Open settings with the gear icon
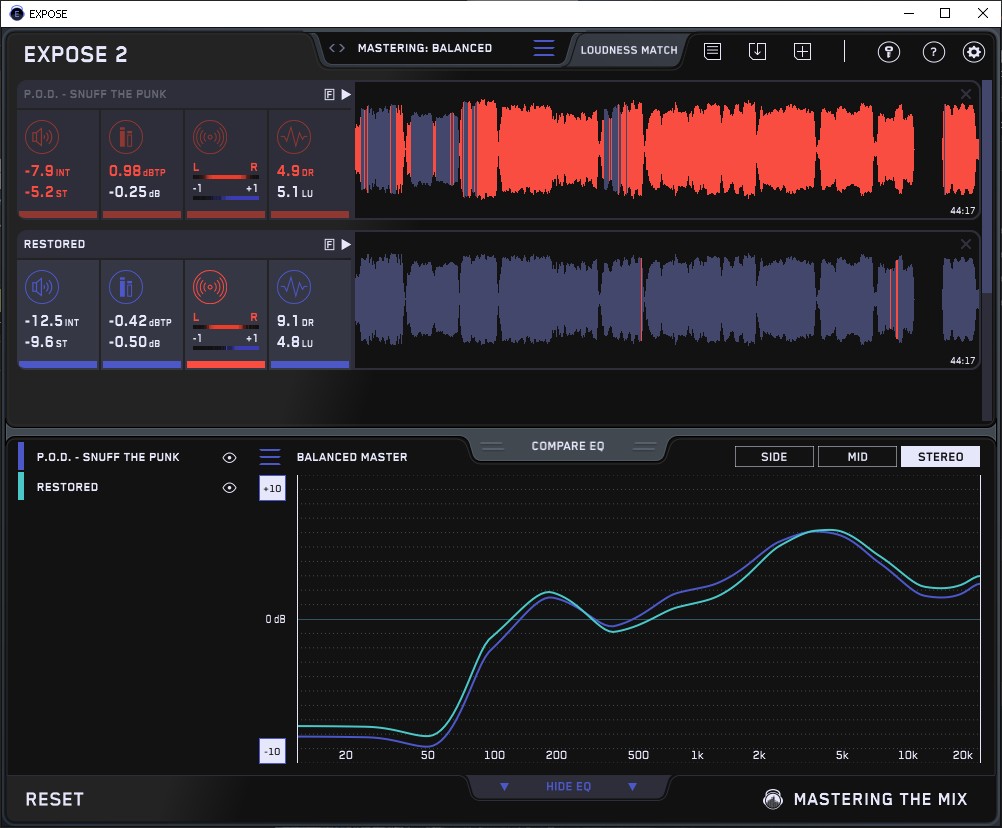This screenshot has width=1002, height=828. click(x=973, y=52)
